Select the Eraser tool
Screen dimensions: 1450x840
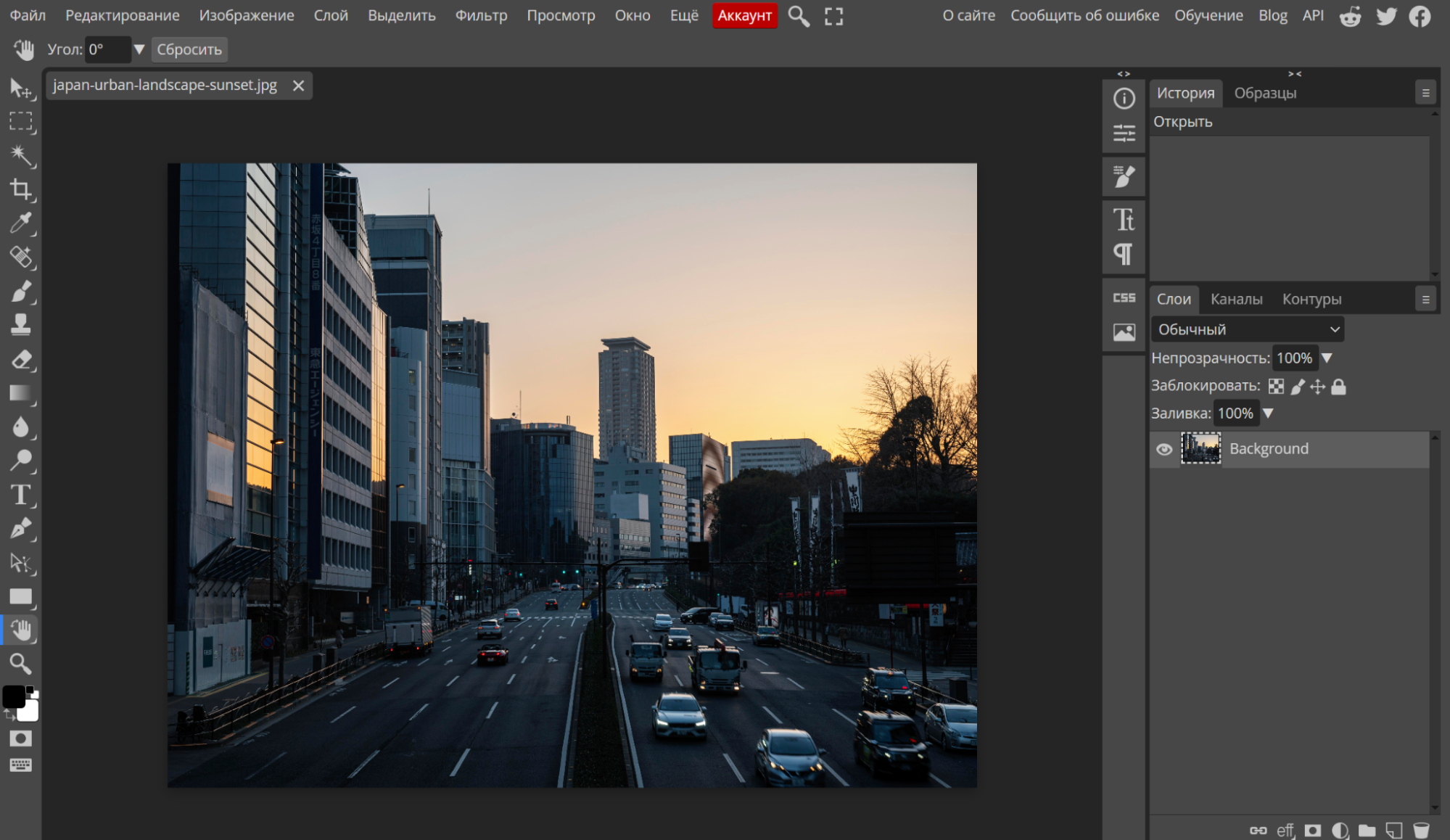(x=20, y=359)
